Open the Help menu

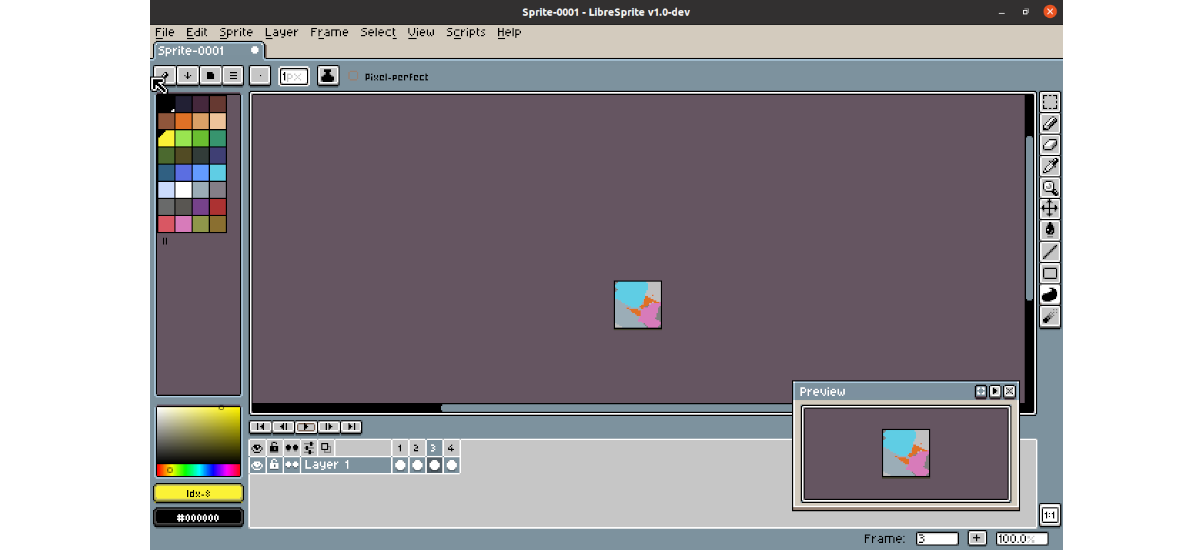pyautogui.click(x=509, y=32)
